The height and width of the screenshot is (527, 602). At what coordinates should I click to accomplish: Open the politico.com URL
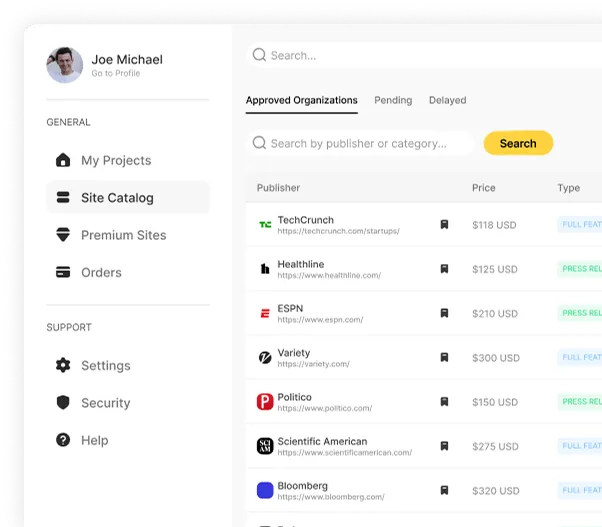(x=324, y=408)
